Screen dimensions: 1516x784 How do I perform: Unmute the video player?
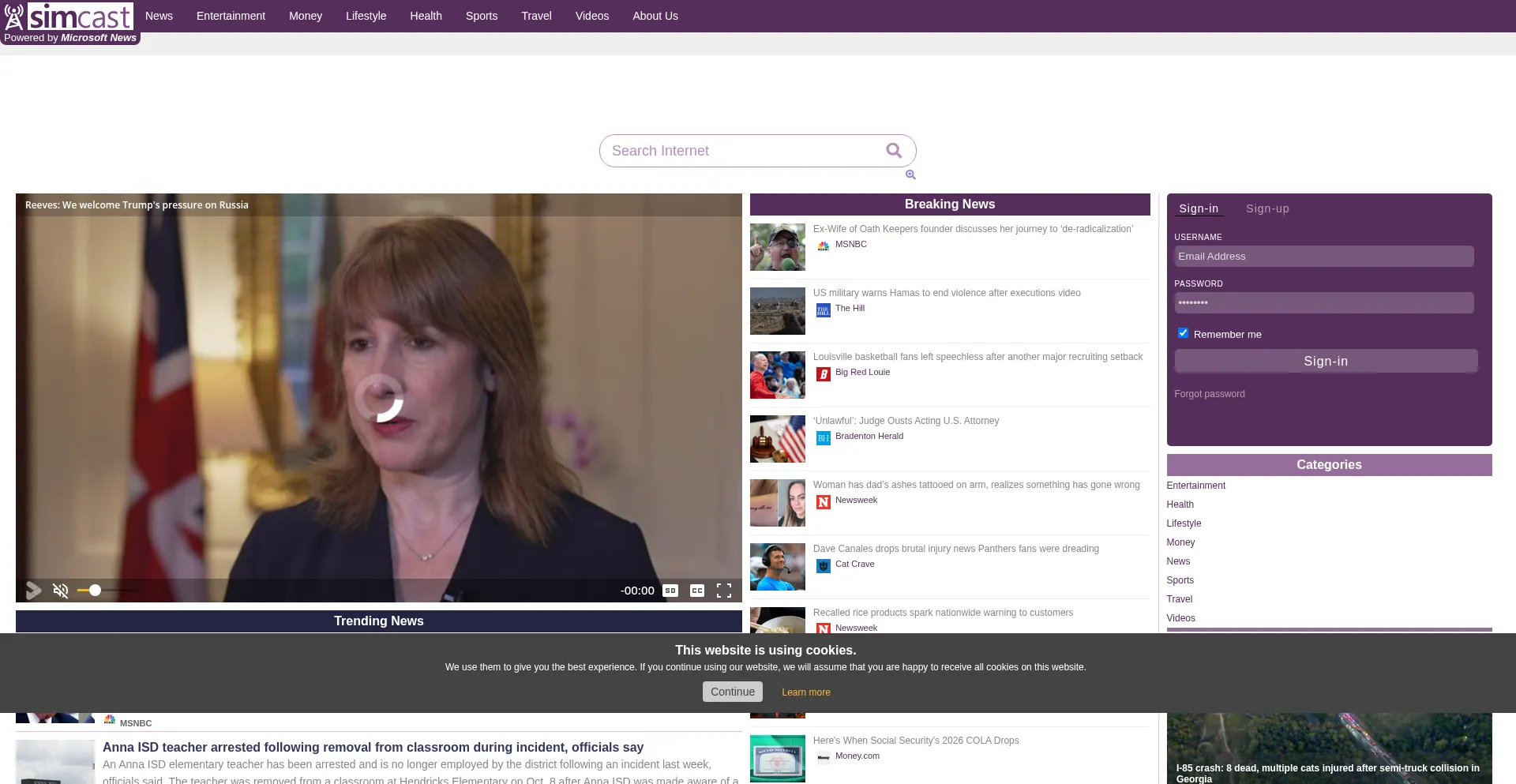(x=61, y=591)
